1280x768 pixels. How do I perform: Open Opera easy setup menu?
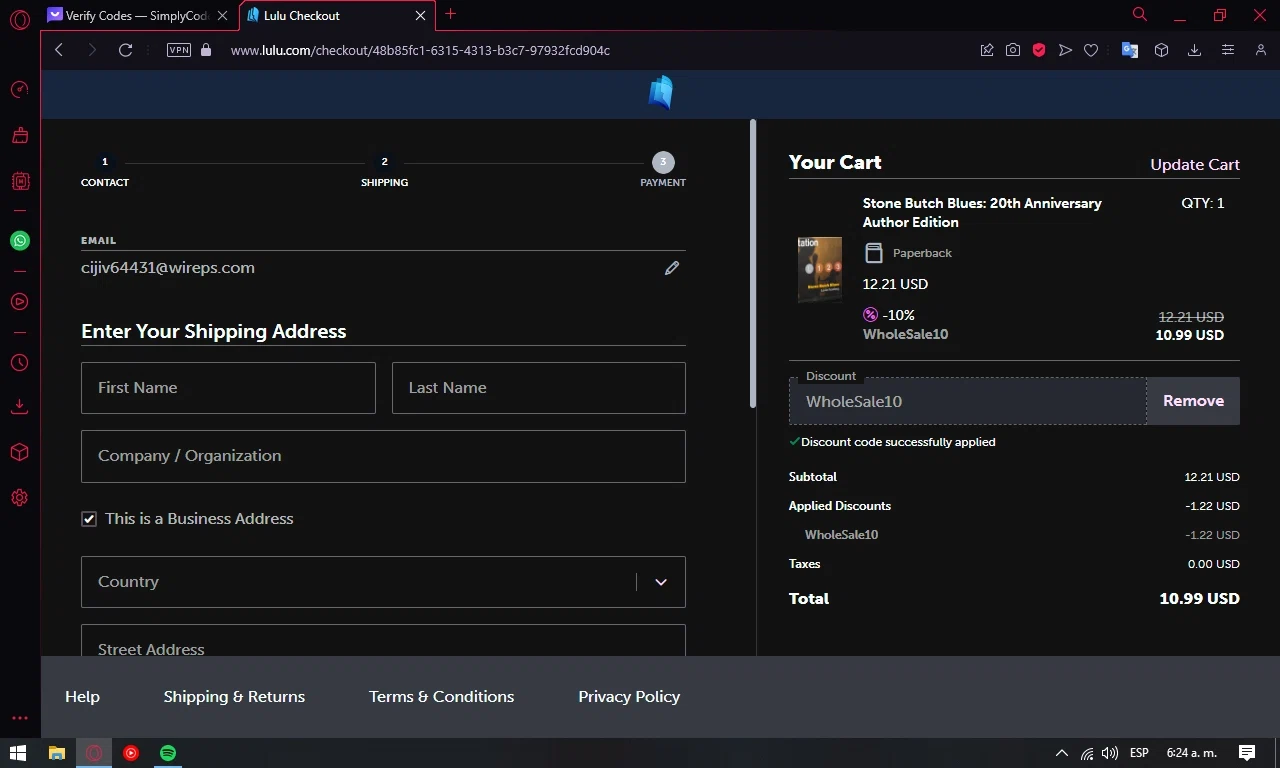1227,50
